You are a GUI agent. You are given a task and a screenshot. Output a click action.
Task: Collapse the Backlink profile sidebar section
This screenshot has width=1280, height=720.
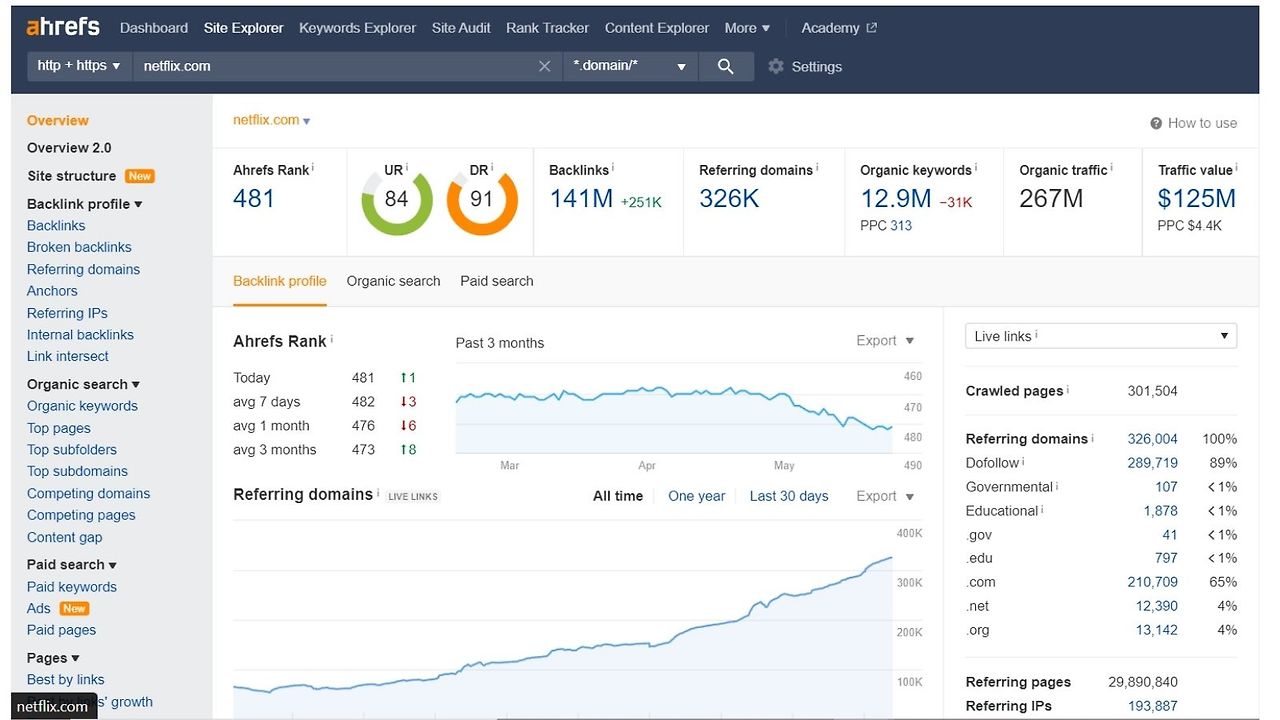(x=85, y=204)
